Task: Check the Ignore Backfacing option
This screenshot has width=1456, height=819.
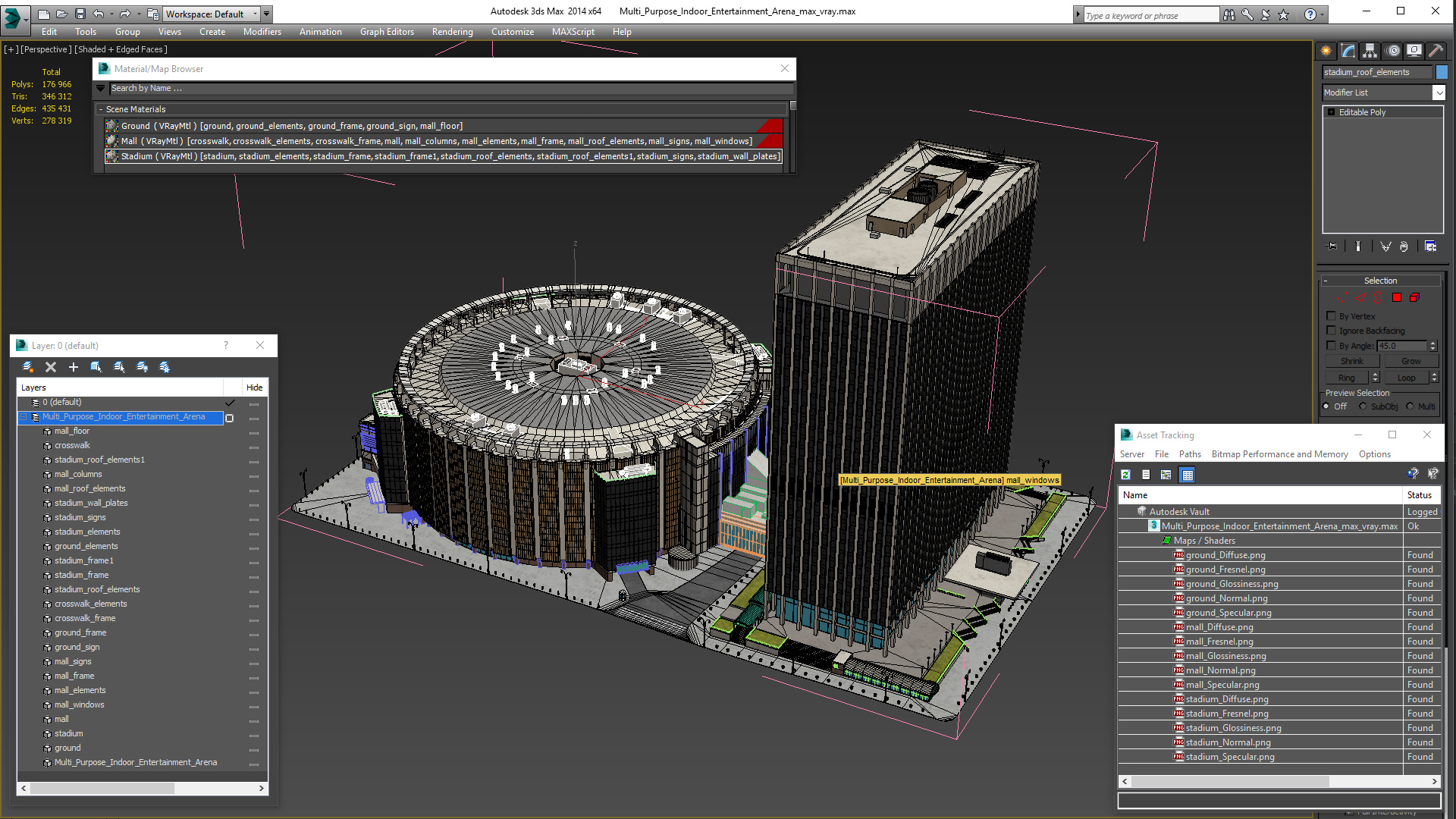Action: pos(1331,331)
